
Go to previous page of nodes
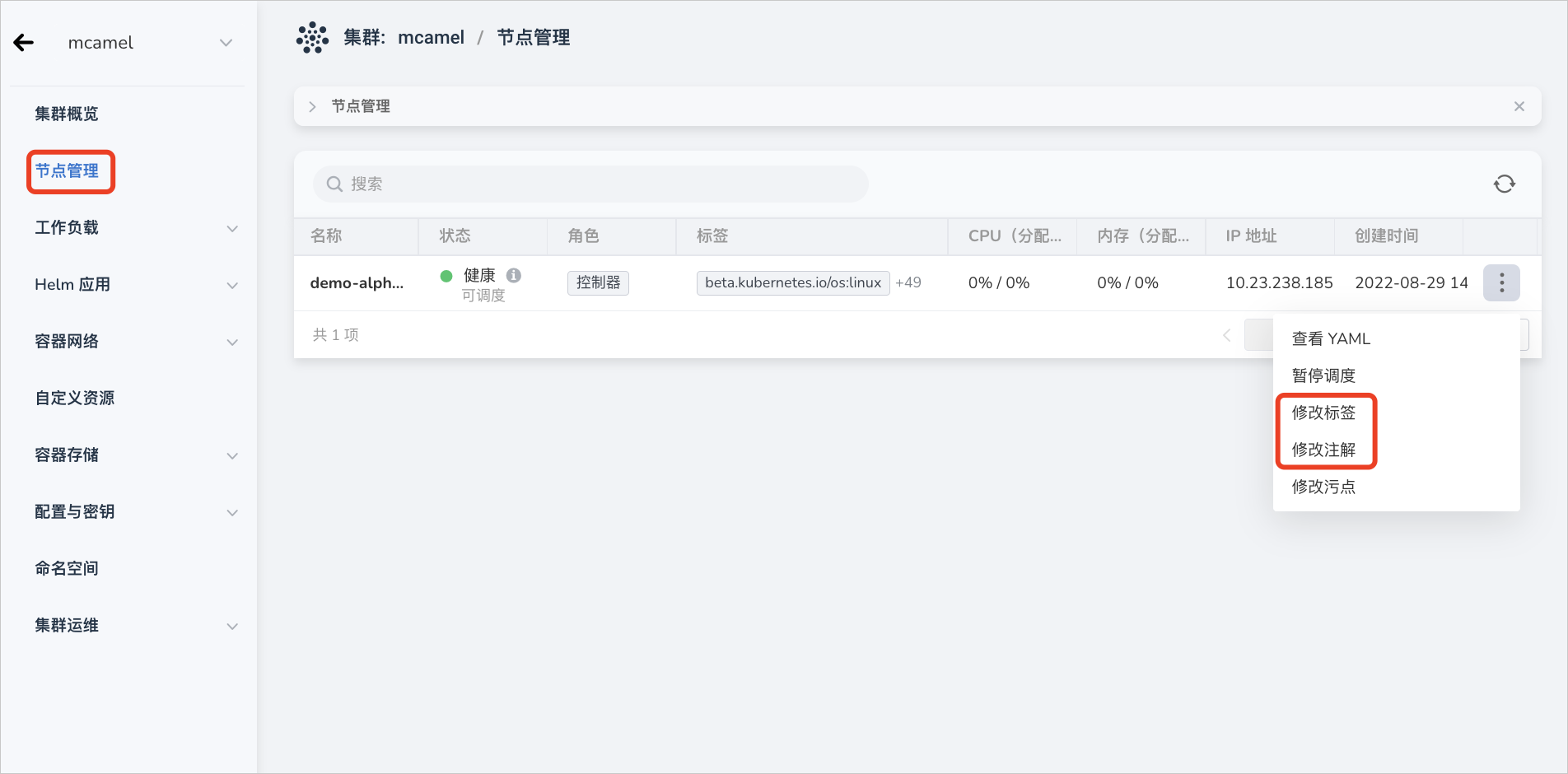[x=1227, y=334]
